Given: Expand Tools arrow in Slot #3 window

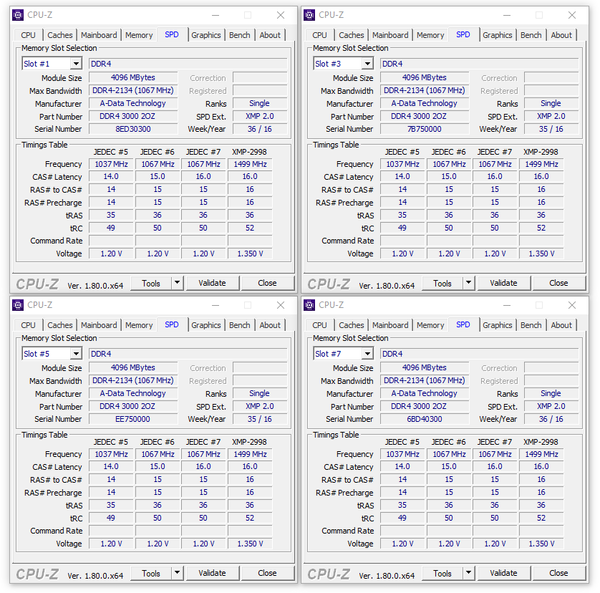Looking at the screenshot, I should (468, 283).
